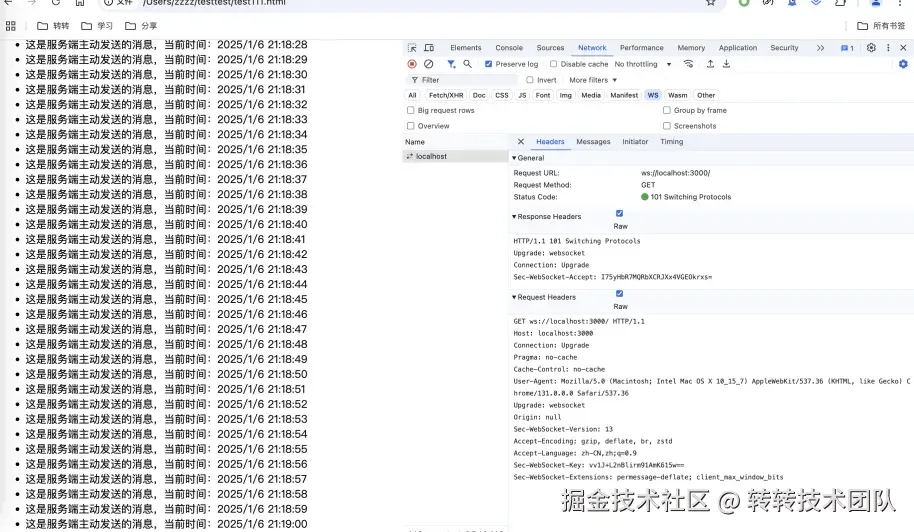Open the network search magnifier
This screenshot has height=532, width=914.
pyautogui.click(x=467, y=64)
